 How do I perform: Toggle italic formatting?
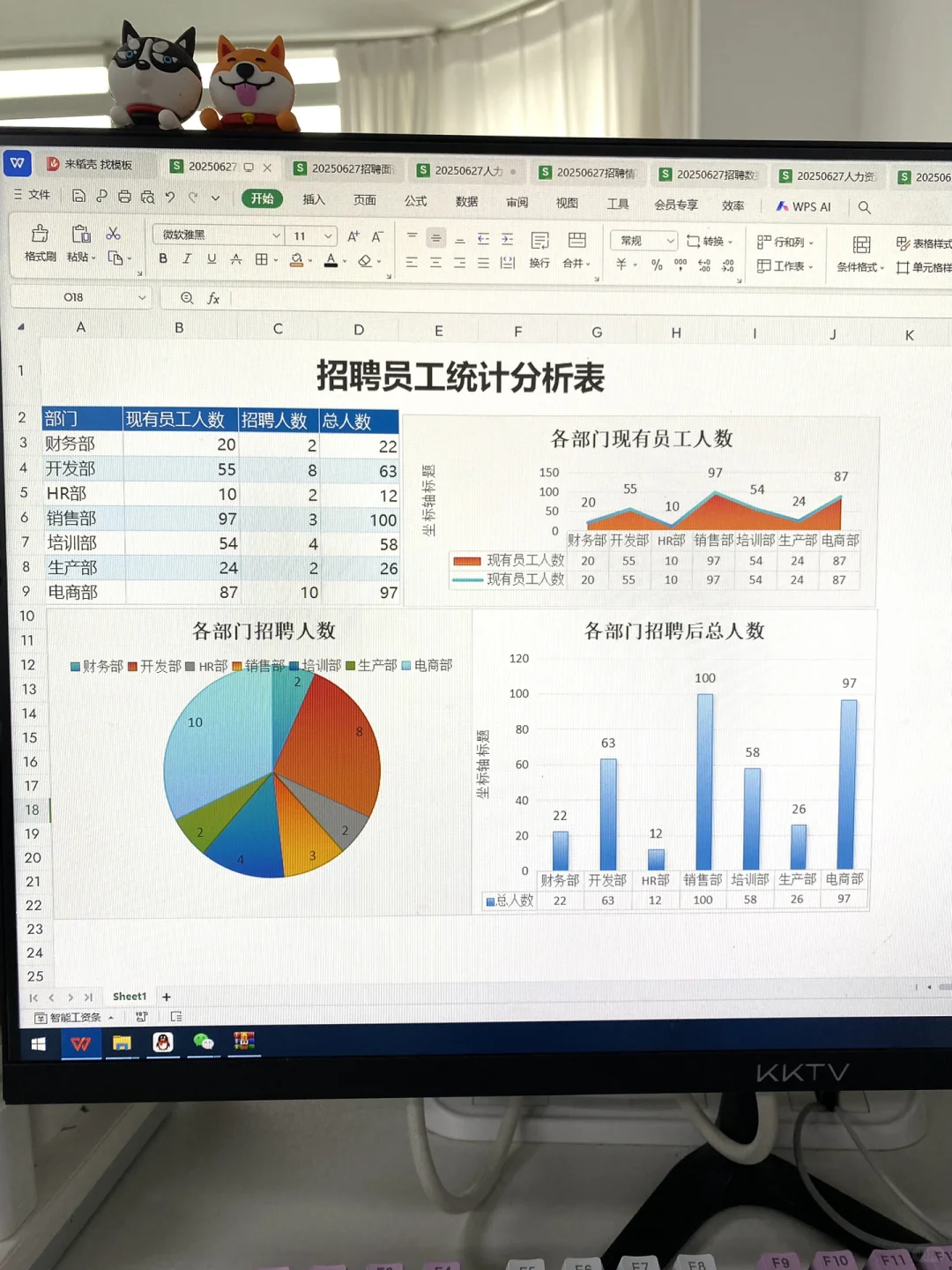pos(185,258)
